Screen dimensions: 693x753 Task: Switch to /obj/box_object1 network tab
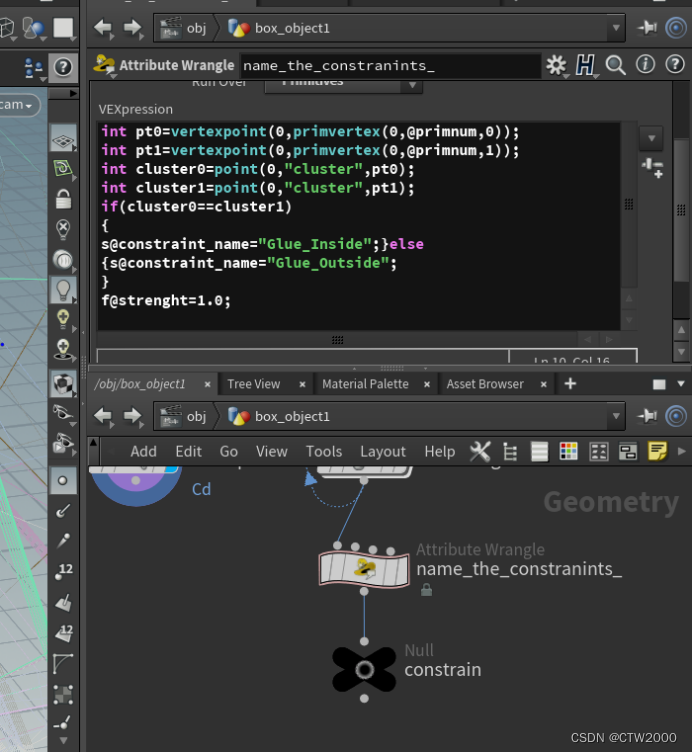[140, 384]
